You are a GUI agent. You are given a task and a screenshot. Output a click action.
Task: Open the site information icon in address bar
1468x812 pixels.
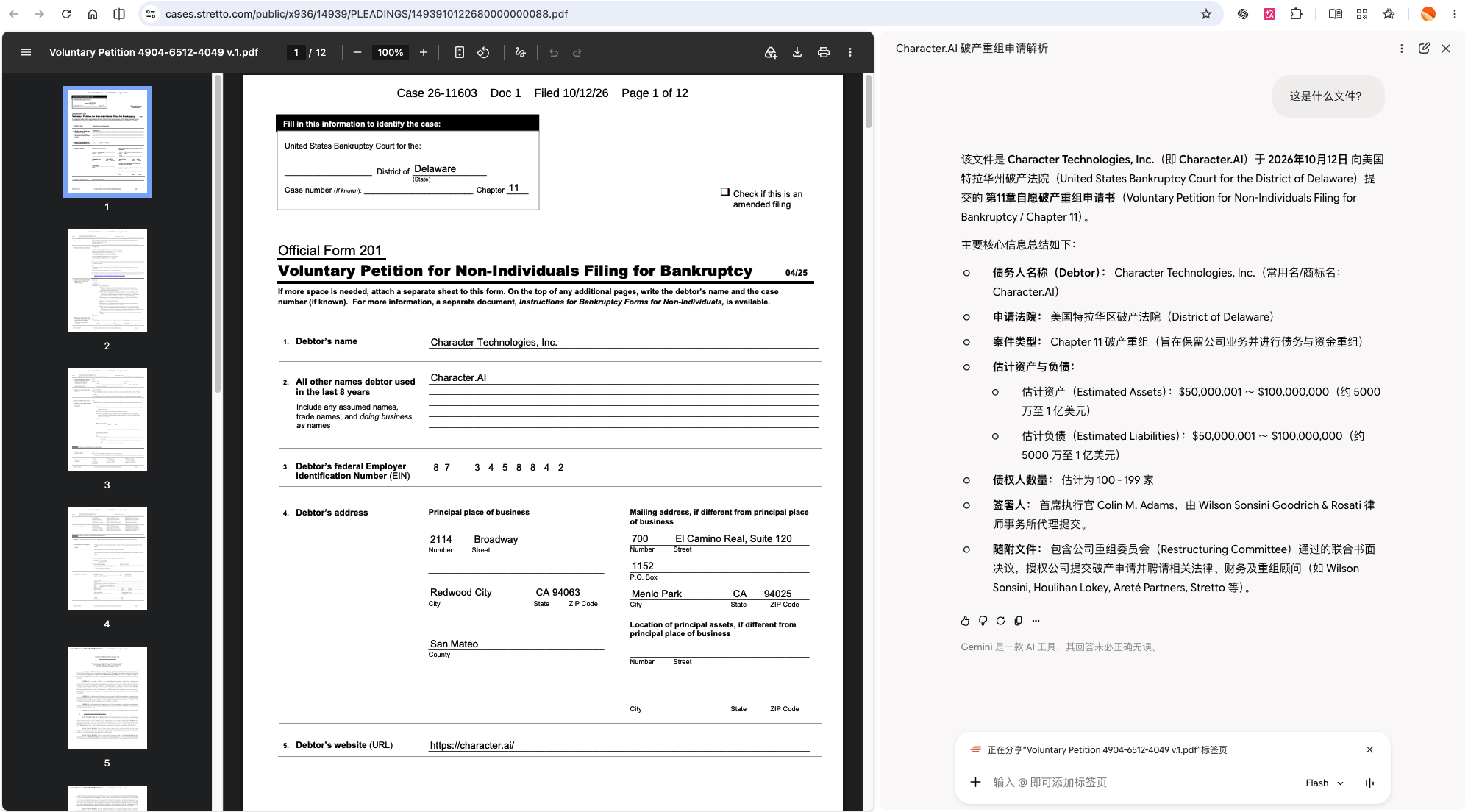point(150,14)
